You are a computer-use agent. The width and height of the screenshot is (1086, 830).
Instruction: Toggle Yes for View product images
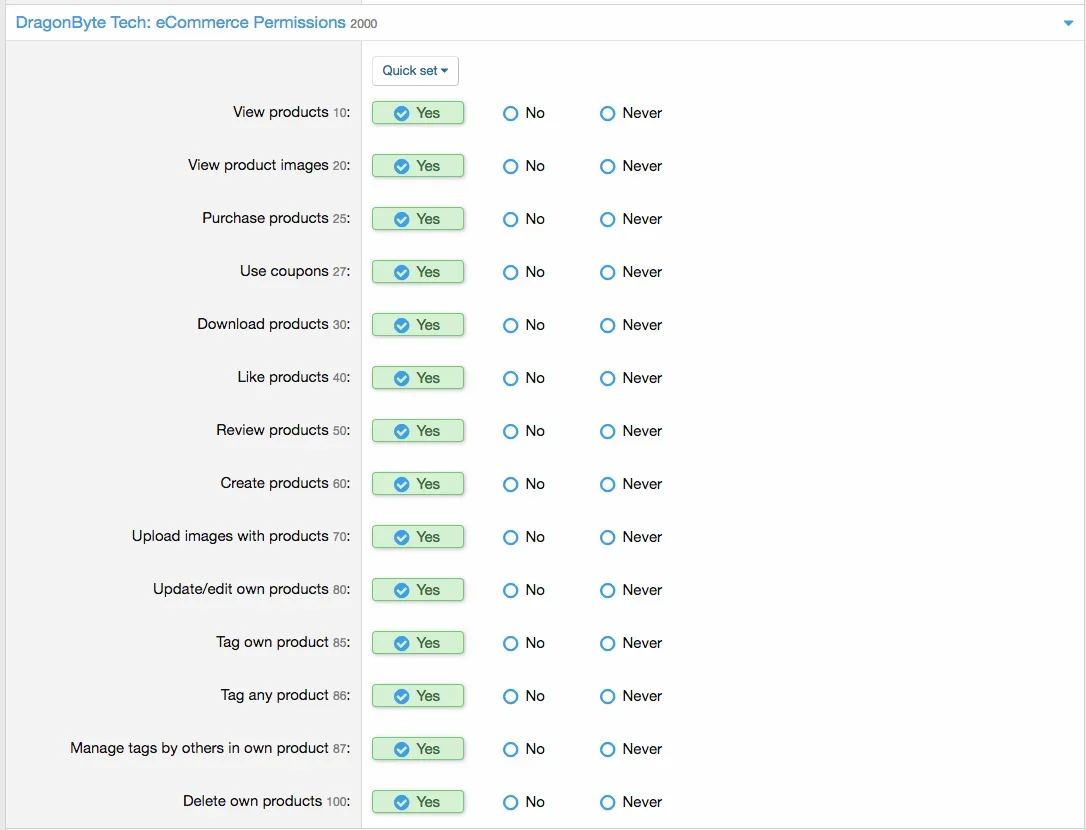pyautogui.click(x=418, y=166)
